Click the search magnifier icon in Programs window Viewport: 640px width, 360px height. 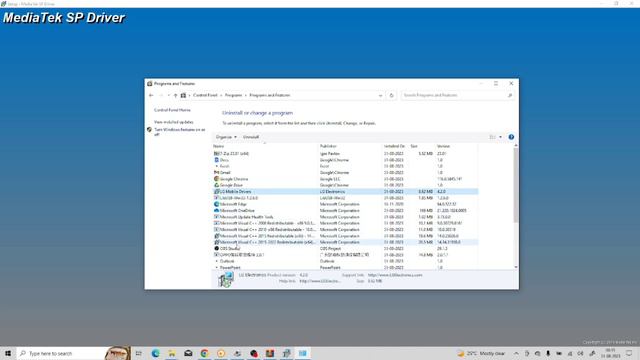510,96
